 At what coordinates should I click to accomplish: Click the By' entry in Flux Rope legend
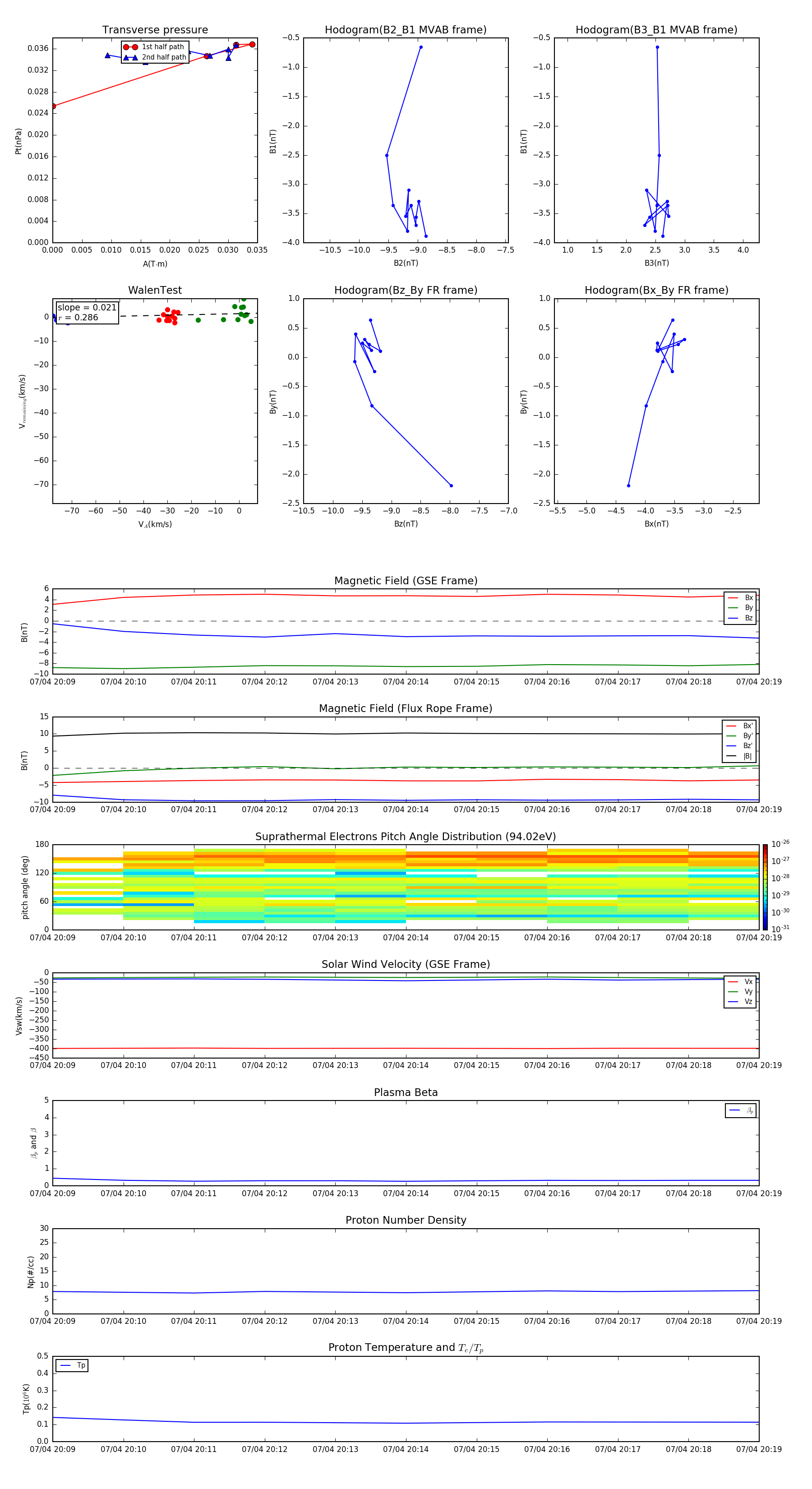click(x=739, y=736)
